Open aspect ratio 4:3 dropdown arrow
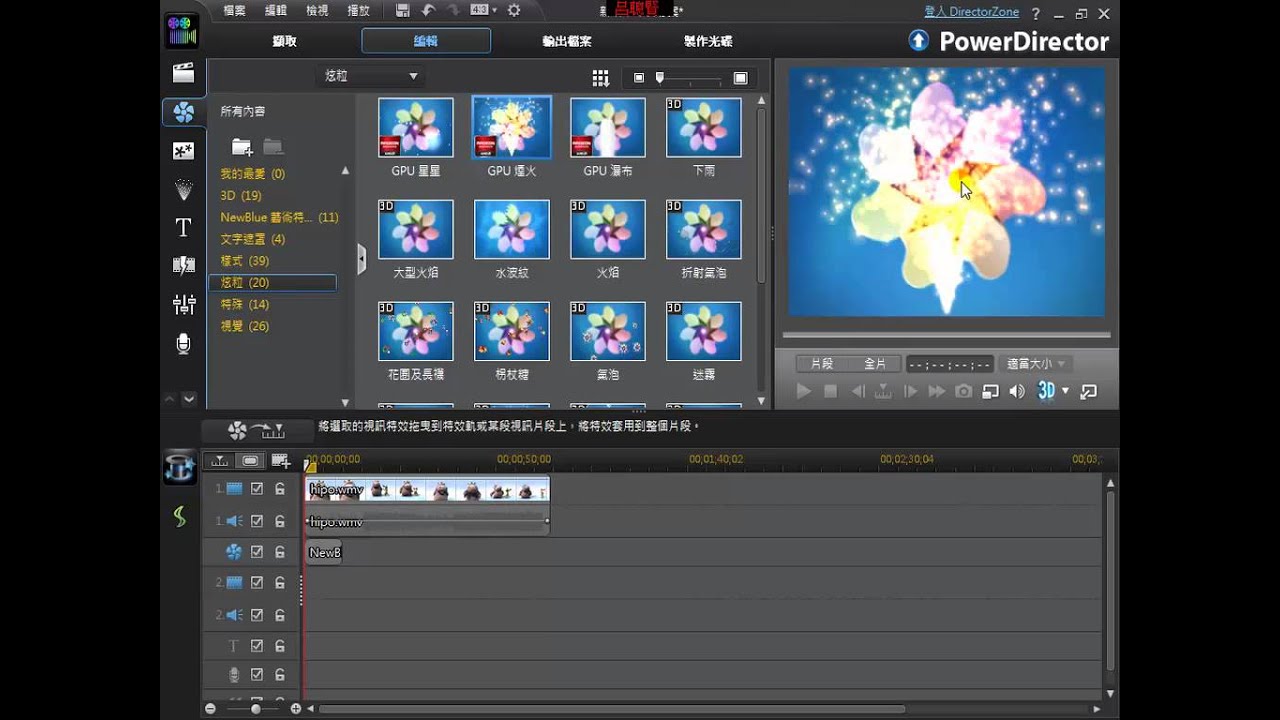Viewport: 1280px width, 720px height. 494,10
